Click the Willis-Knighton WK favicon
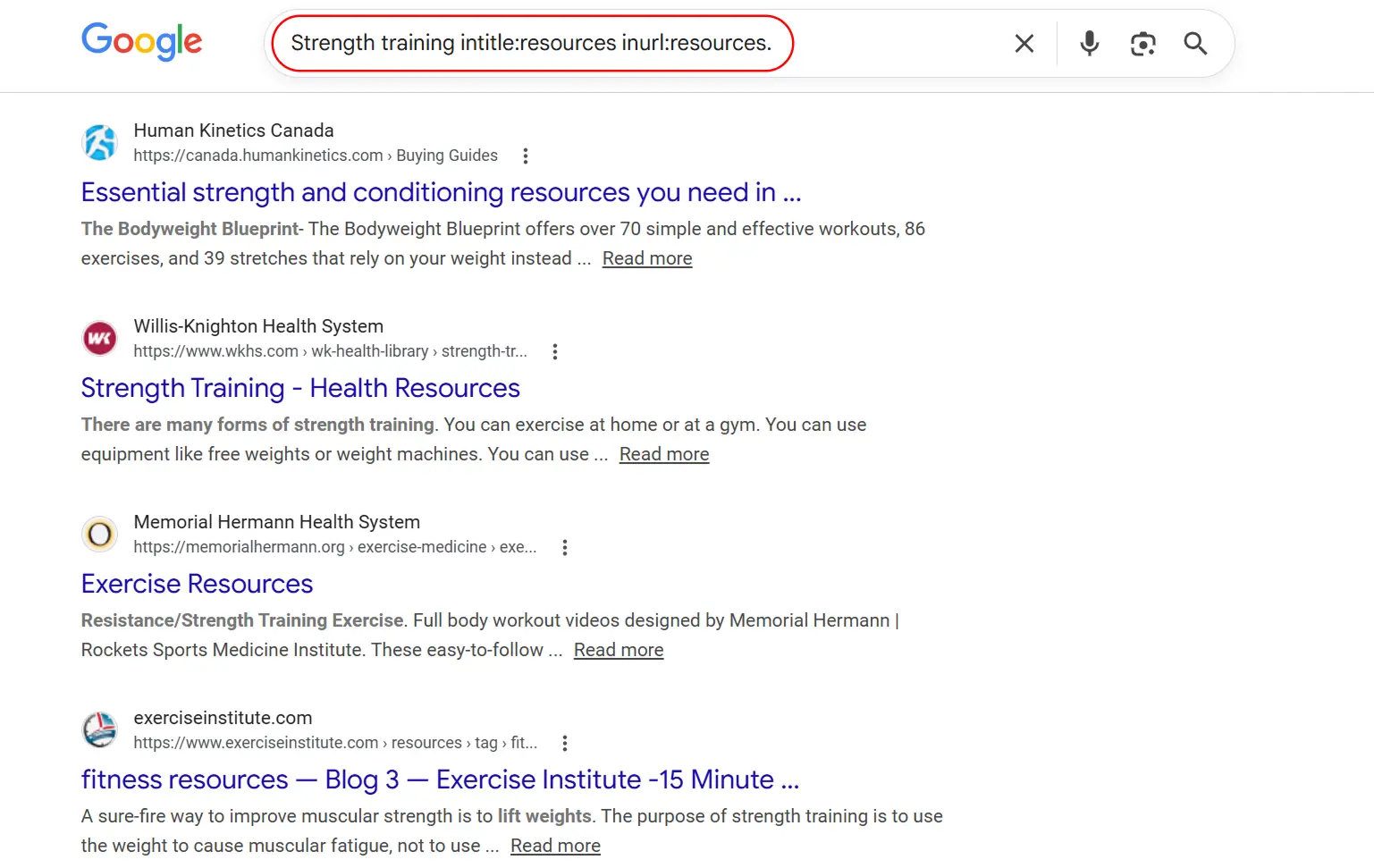The width and height of the screenshot is (1374, 868). (x=99, y=338)
